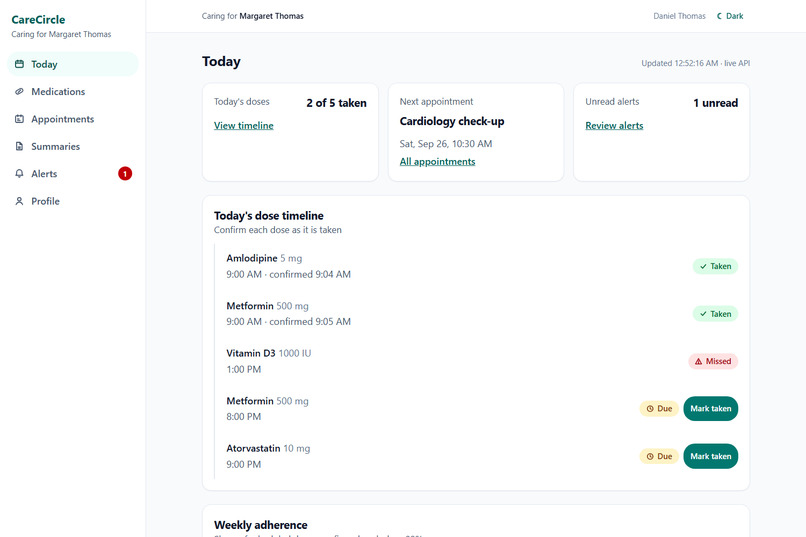Open the All appointments link
806x537 pixels.
pos(437,161)
